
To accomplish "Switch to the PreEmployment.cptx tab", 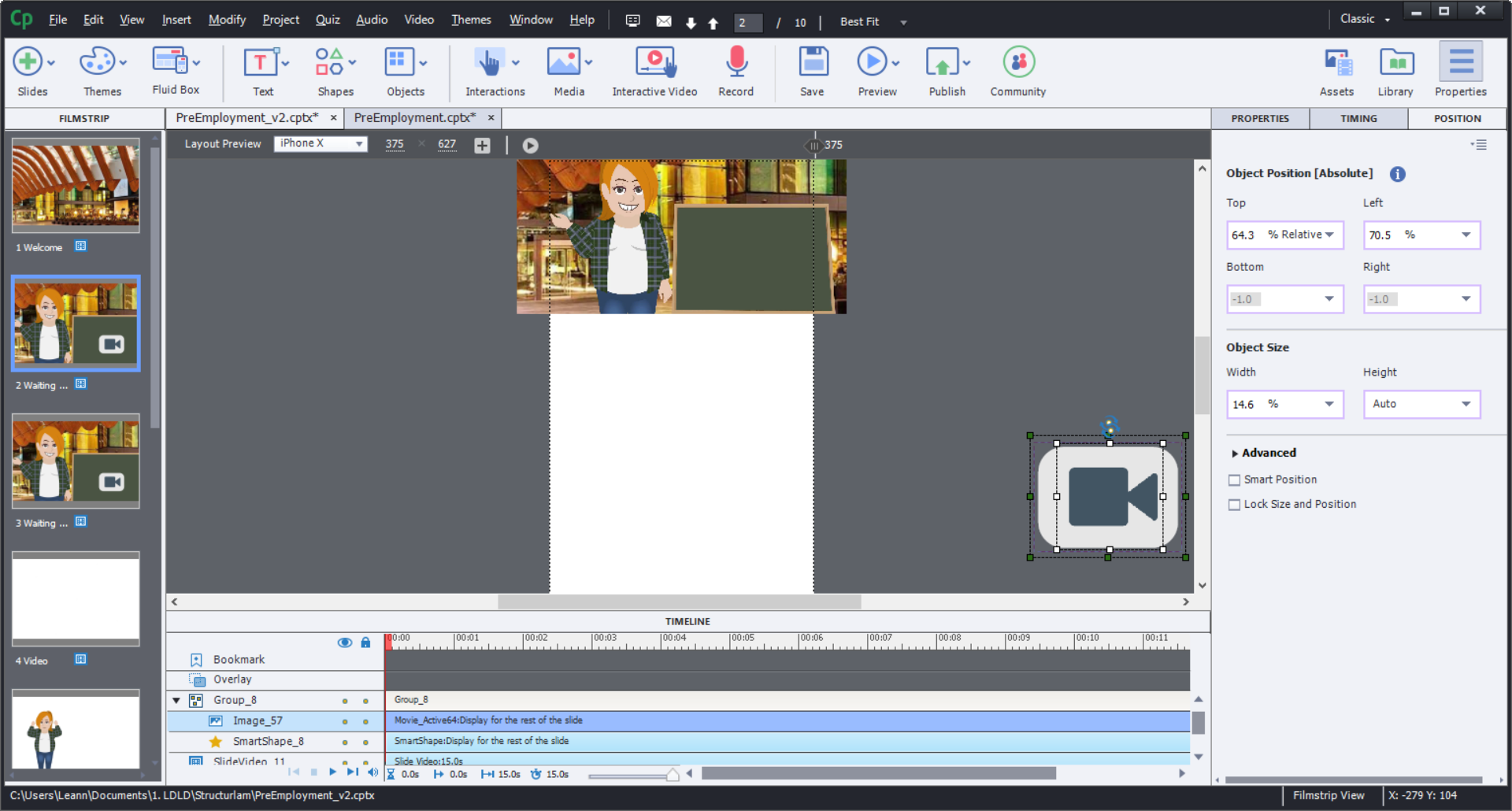I will point(415,117).
